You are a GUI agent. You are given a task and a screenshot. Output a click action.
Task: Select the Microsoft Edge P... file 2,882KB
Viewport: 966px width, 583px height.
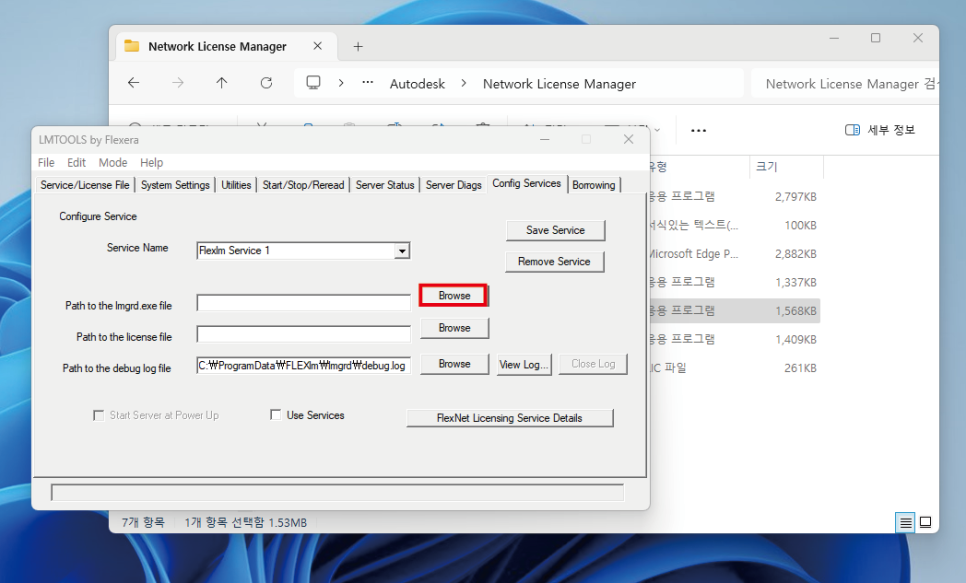pos(733,253)
